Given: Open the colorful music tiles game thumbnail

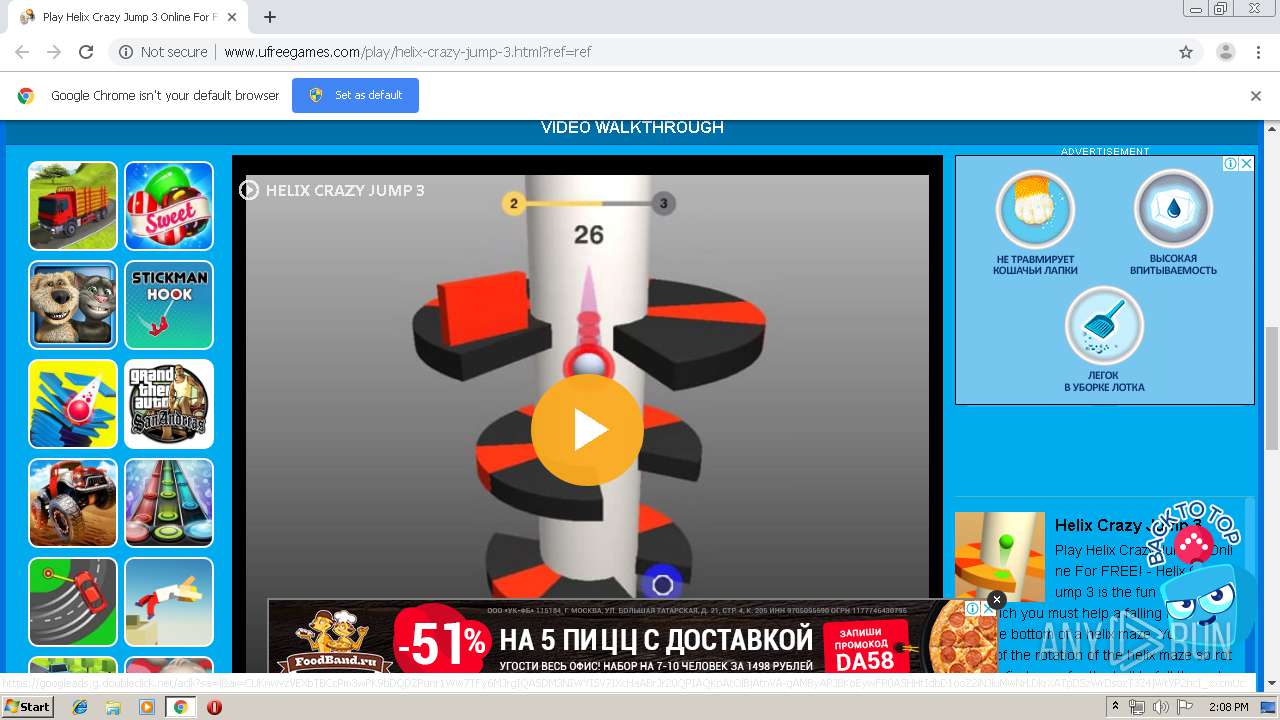Looking at the screenshot, I should click(x=169, y=503).
